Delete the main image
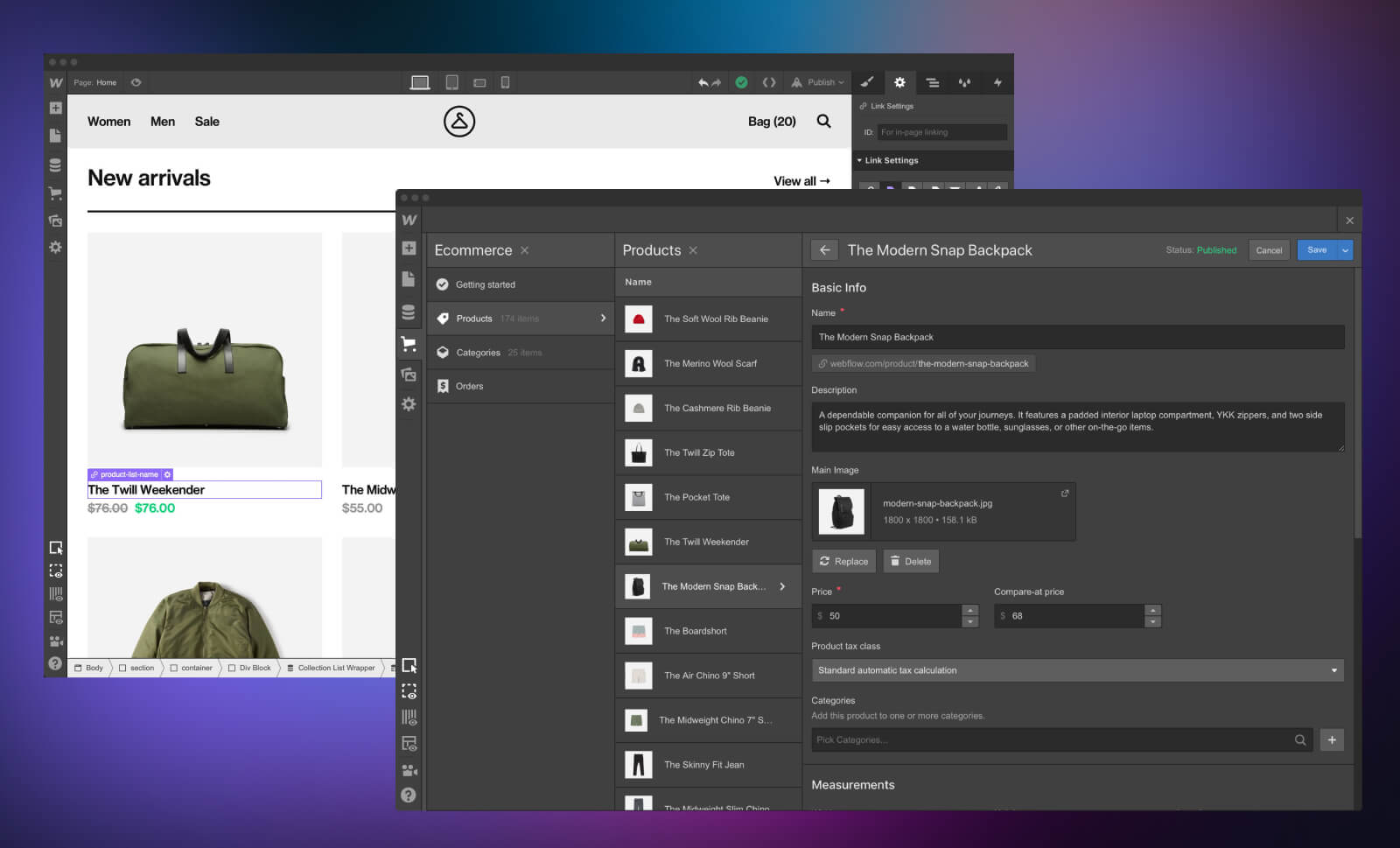This screenshot has width=1400, height=848. pos(911,562)
